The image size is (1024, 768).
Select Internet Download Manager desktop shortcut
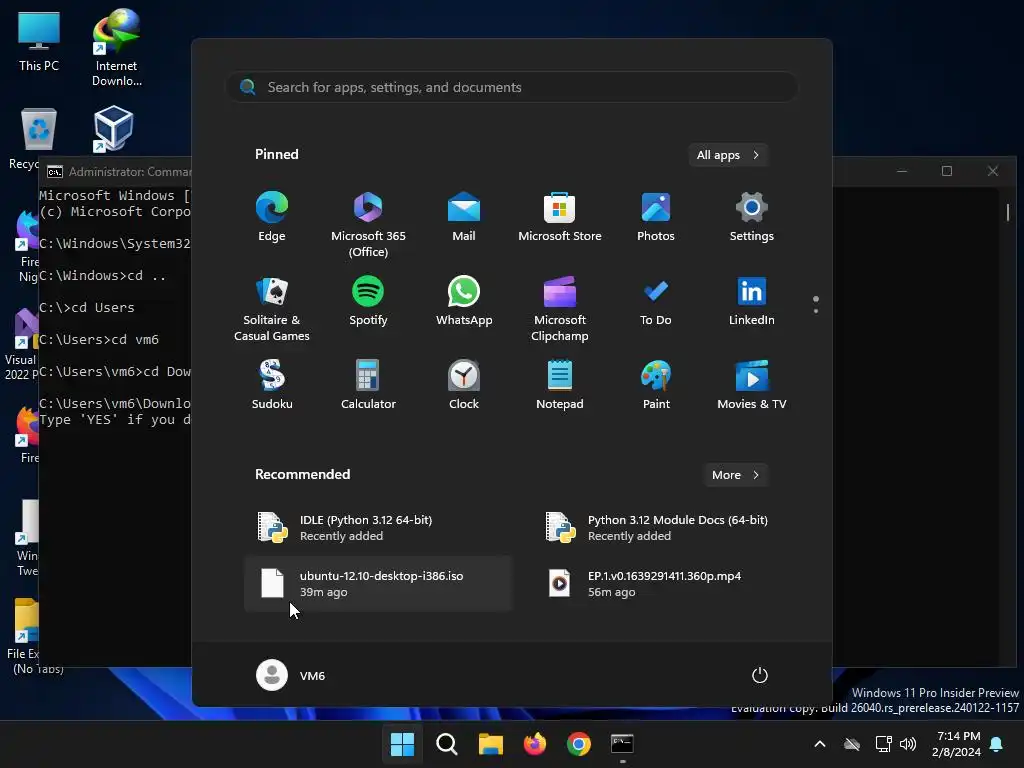point(116,48)
